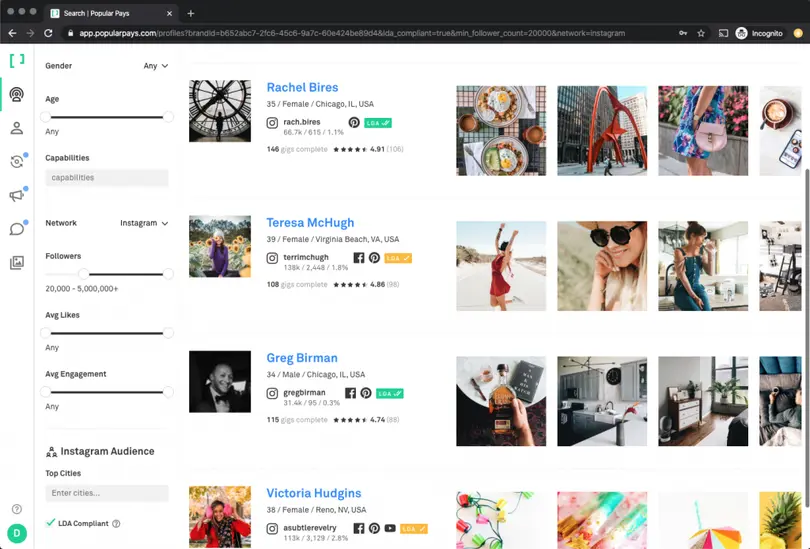Open Greg Birman's profile name link
The width and height of the screenshot is (810, 549).
pyautogui.click(x=301, y=358)
